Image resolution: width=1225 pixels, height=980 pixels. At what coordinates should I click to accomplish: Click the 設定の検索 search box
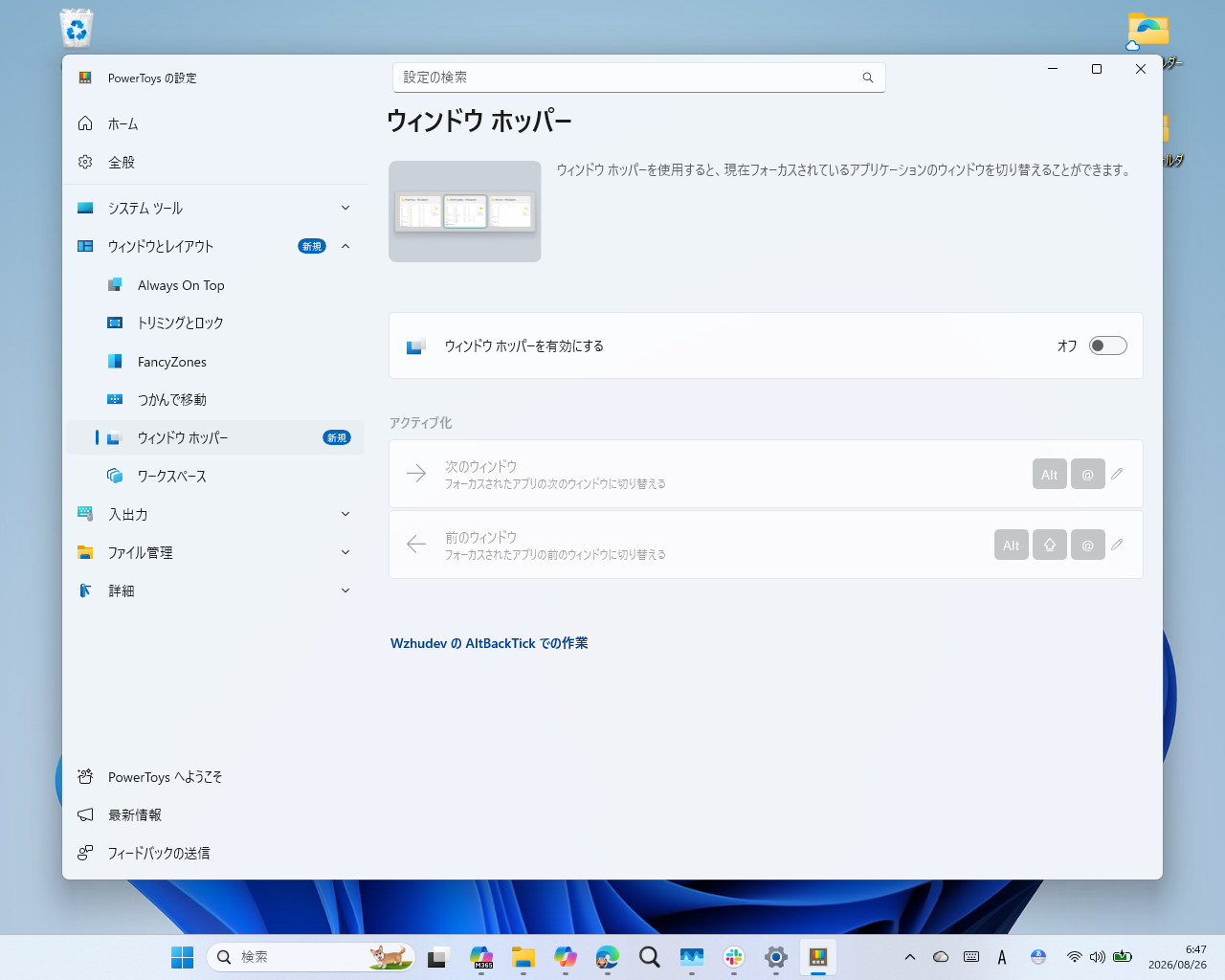(639, 78)
